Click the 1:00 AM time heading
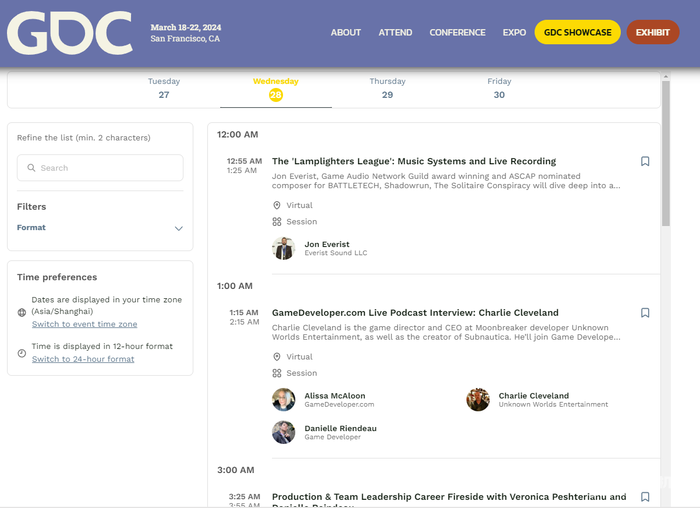 235,286
